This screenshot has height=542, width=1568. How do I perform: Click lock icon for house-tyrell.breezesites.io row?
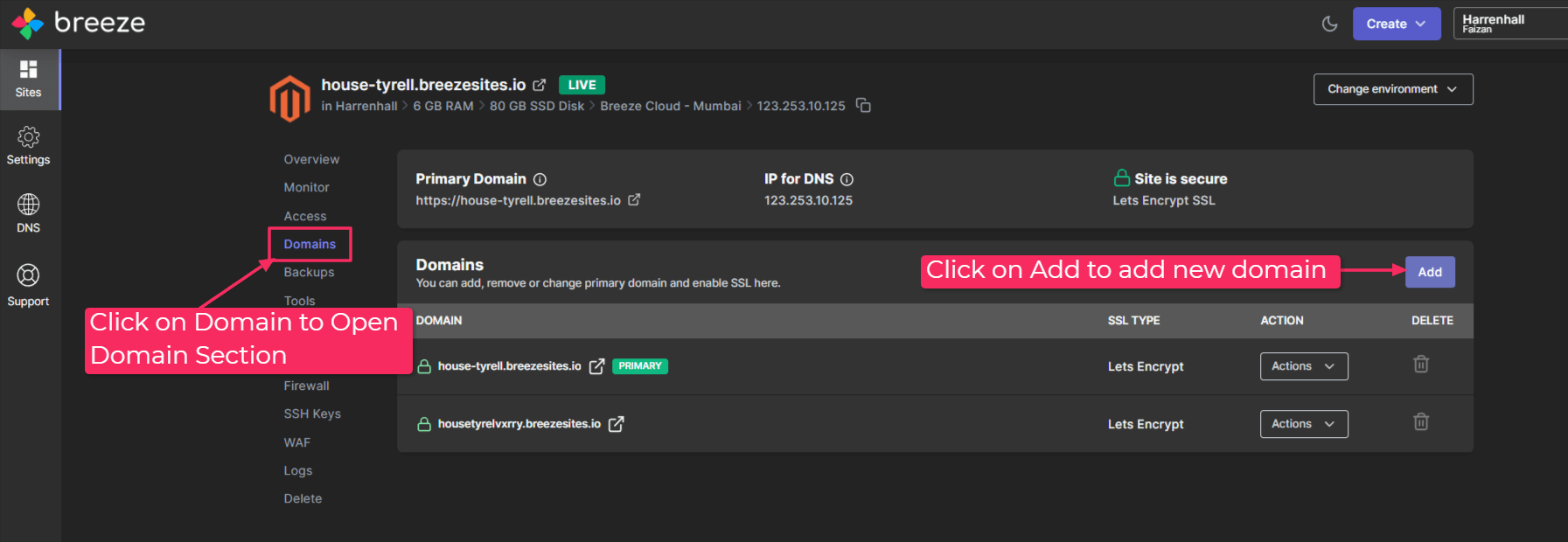(424, 366)
